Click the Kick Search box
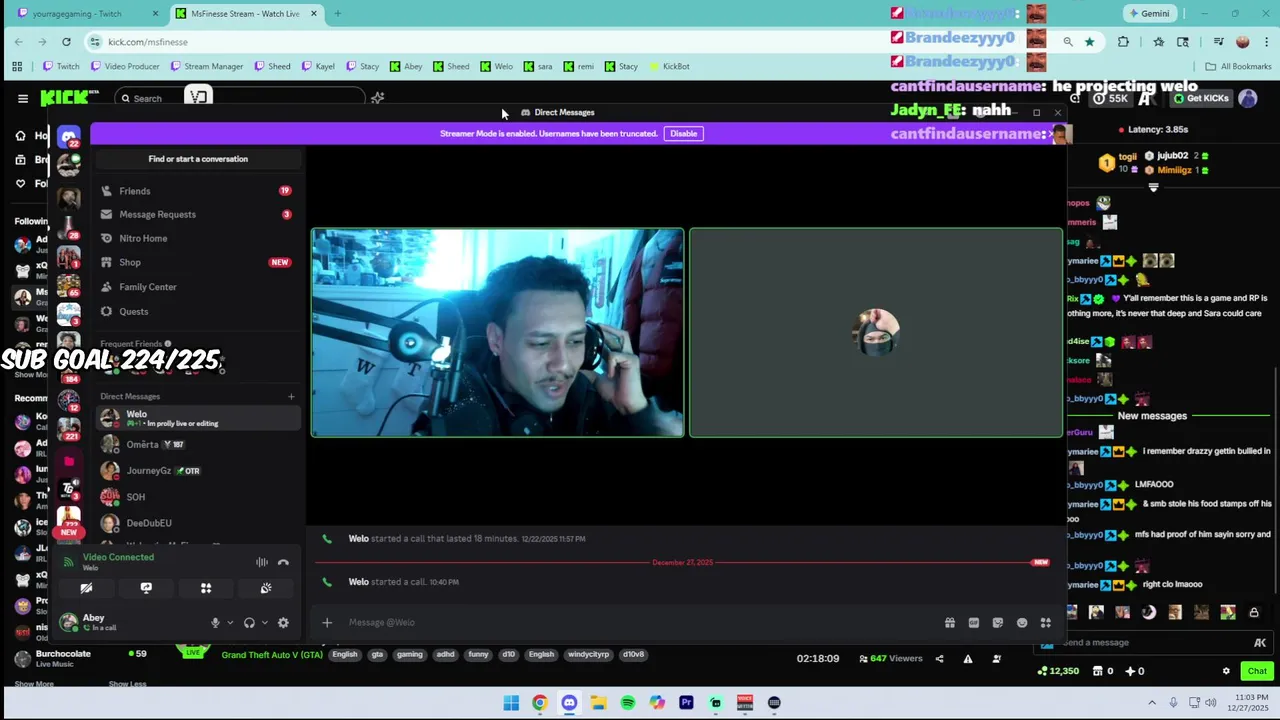1280x720 pixels. tap(240, 98)
